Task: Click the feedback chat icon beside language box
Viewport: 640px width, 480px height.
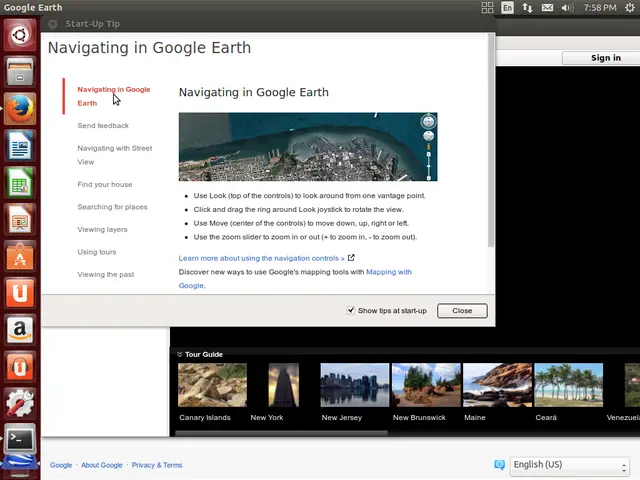Action: [x=499, y=464]
